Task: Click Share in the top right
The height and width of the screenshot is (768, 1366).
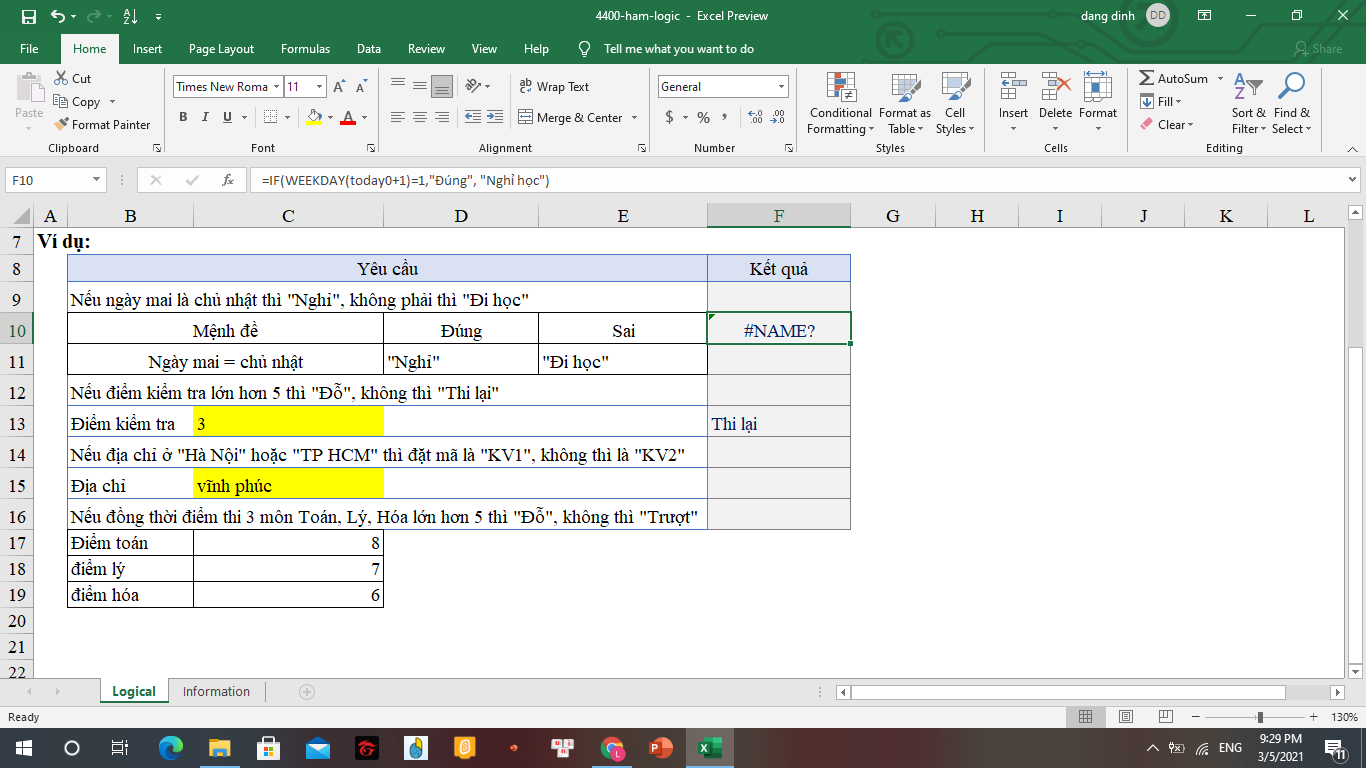Action: [1318, 49]
